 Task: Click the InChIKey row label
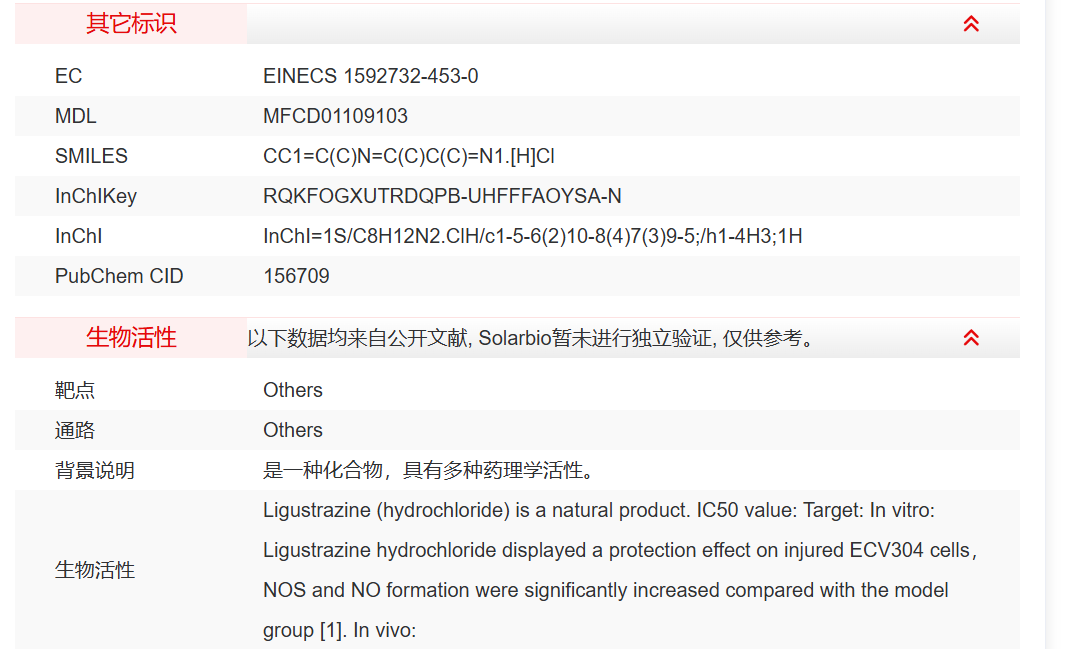[x=95, y=196]
